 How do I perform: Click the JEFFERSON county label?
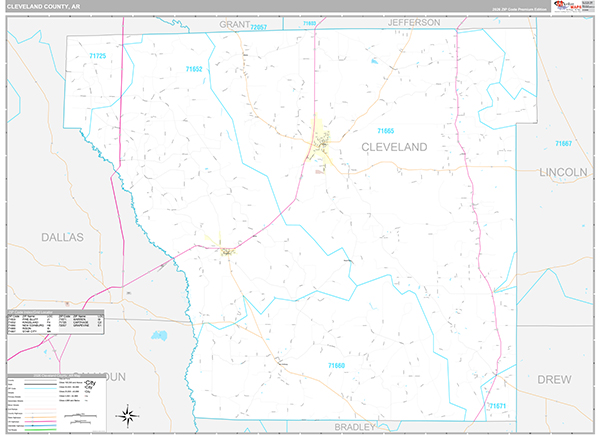[x=414, y=23]
